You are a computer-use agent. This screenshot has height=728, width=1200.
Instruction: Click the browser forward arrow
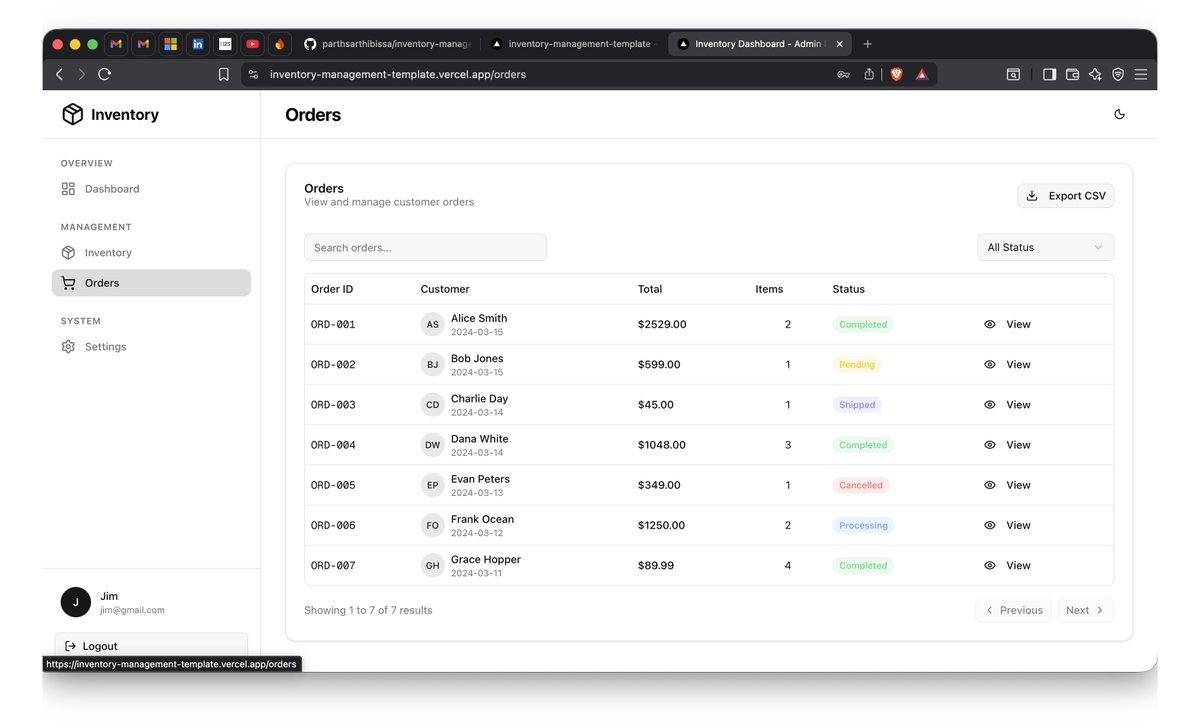pyautogui.click(x=82, y=74)
